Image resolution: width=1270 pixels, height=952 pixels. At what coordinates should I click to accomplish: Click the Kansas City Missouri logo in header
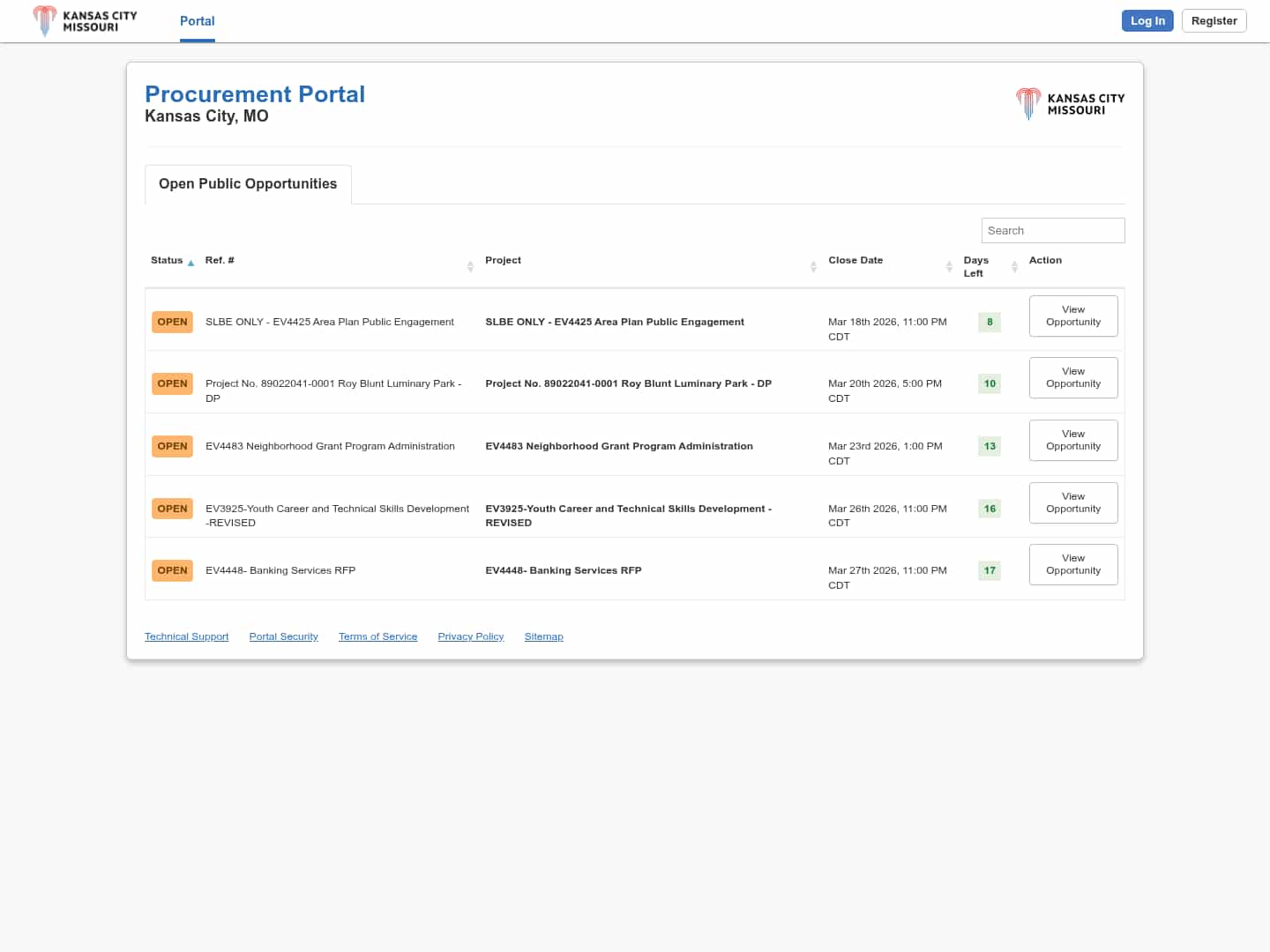(x=85, y=21)
